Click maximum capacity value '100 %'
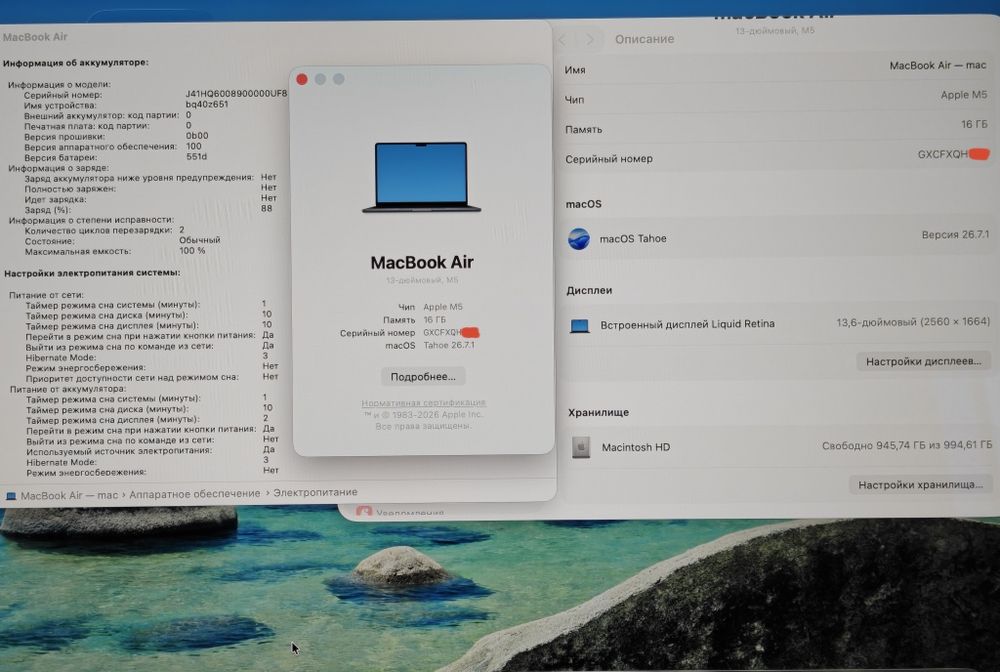 tap(192, 251)
